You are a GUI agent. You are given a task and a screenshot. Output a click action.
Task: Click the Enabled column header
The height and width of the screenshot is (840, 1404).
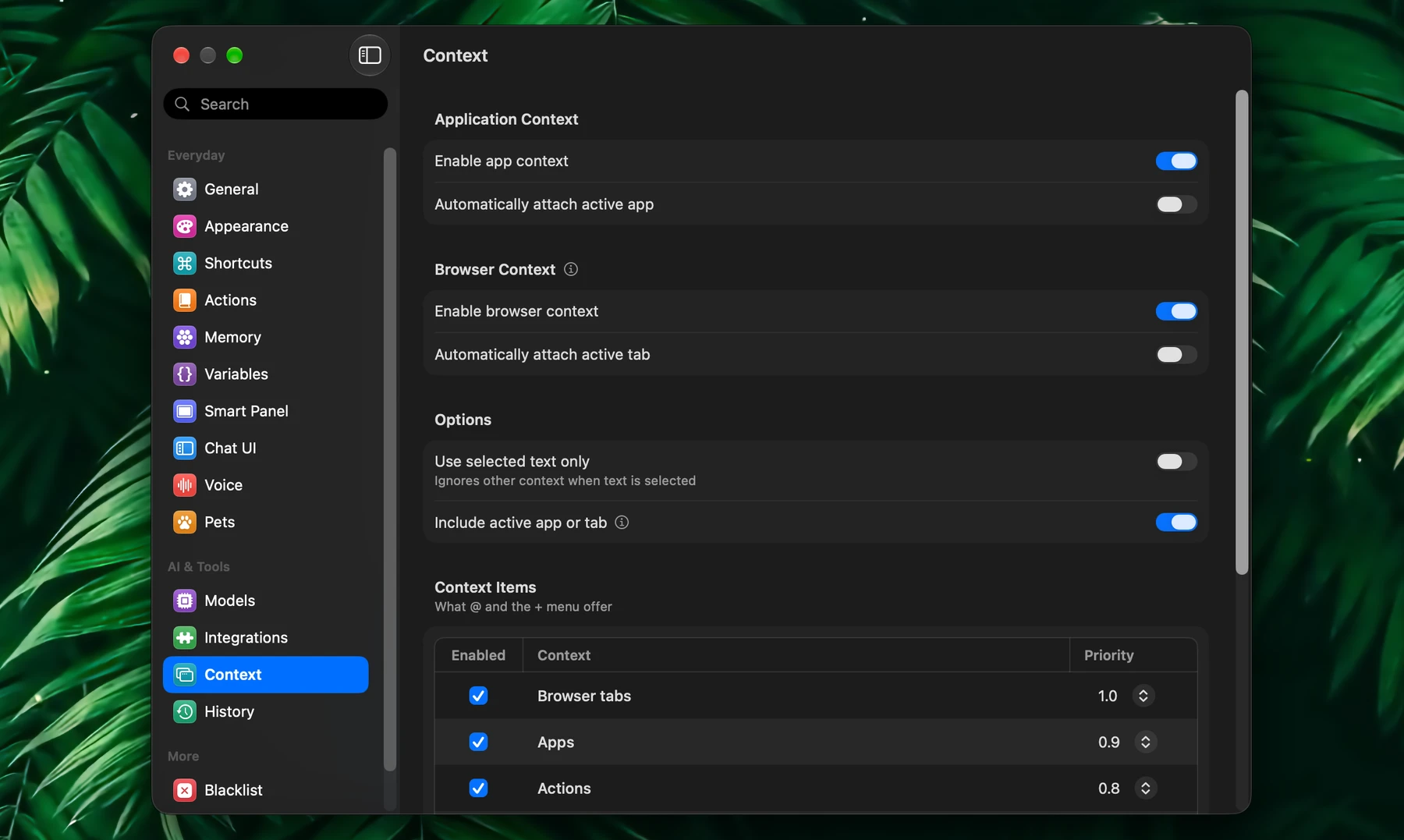click(478, 655)
